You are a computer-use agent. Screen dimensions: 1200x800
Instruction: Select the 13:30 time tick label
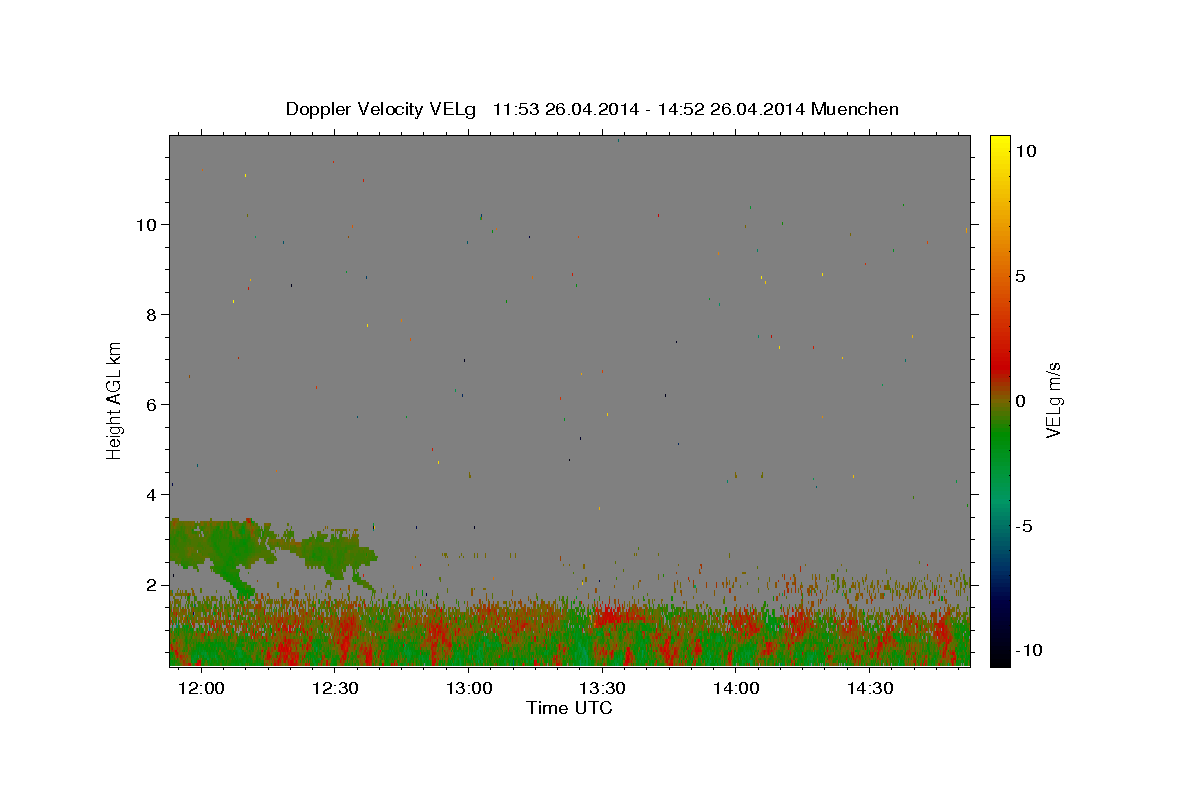click(x=603, y=688)
